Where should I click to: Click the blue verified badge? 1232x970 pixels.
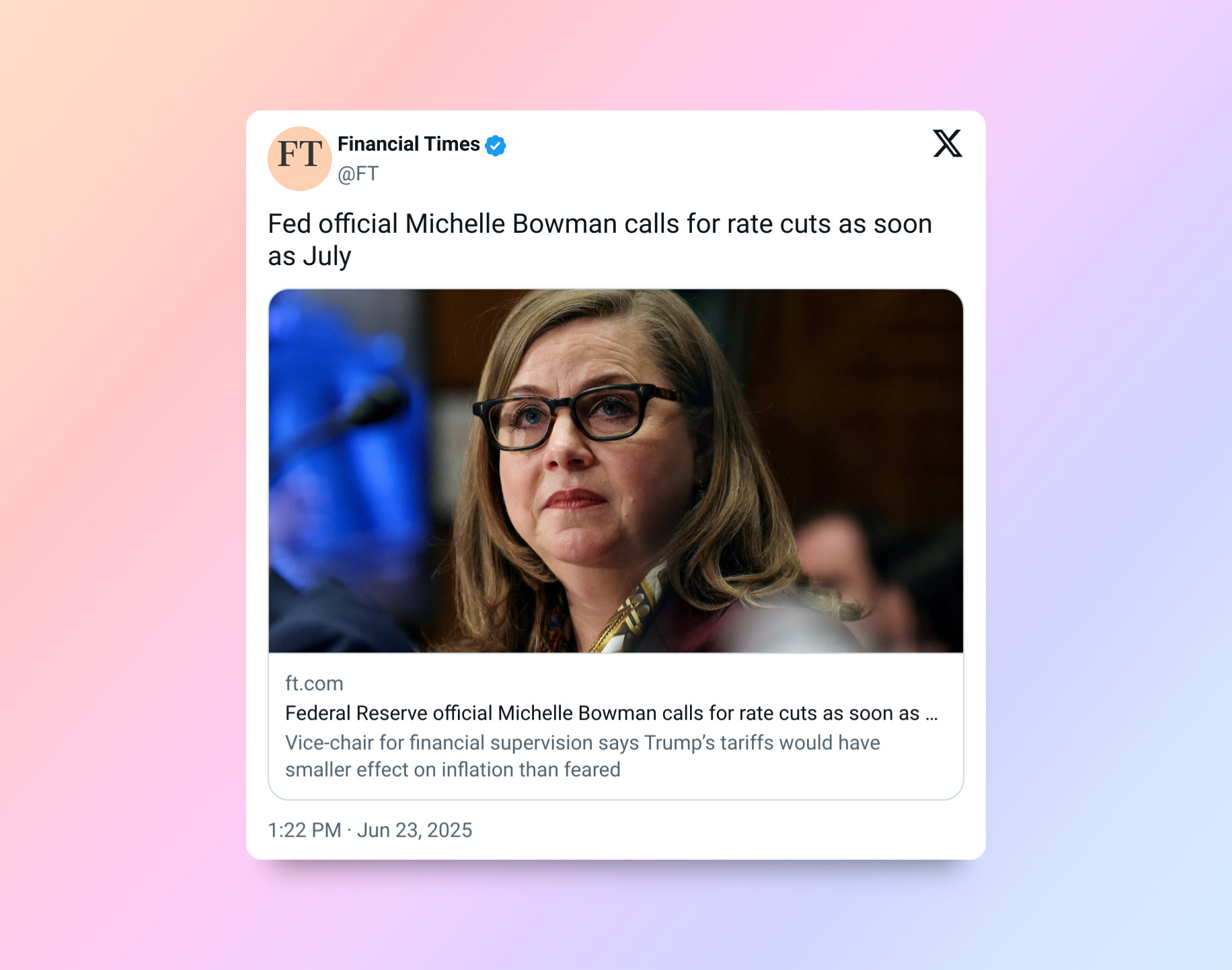[496, 145]
